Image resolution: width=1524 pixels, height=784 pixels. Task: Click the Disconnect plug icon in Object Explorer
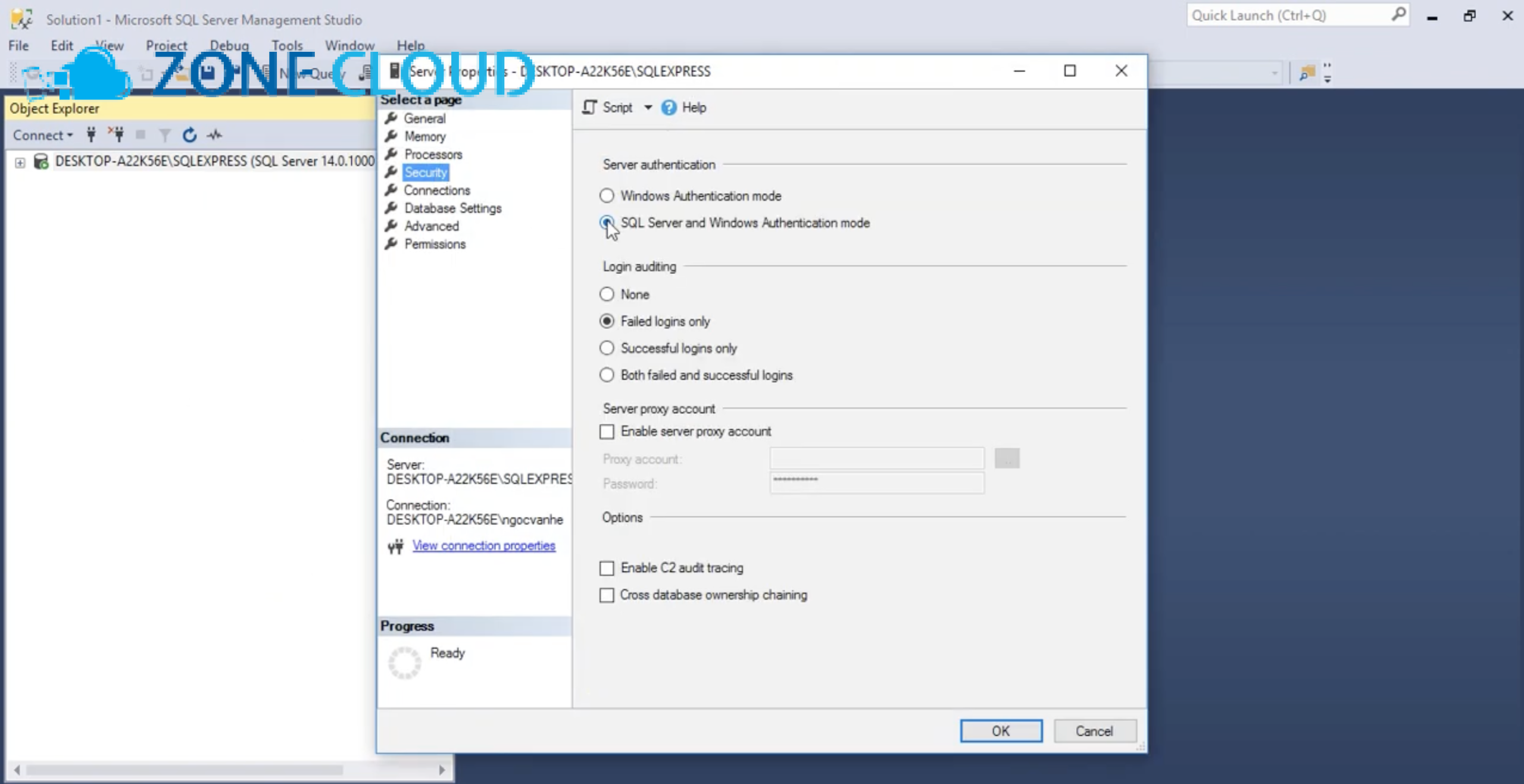pyautogui.click(x=116, y=135)
